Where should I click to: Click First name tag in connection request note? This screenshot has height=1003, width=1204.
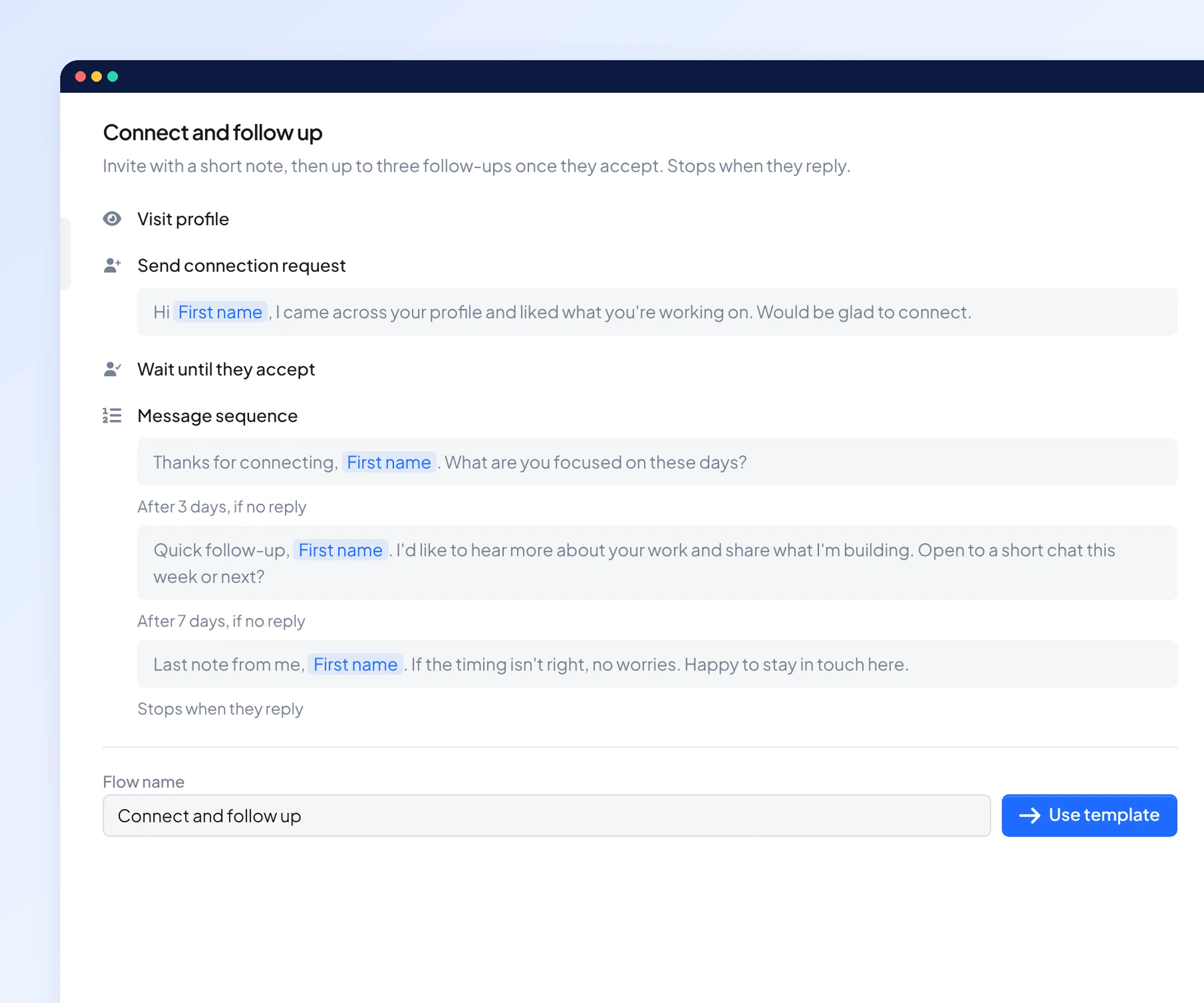click(x=220, y=312)
